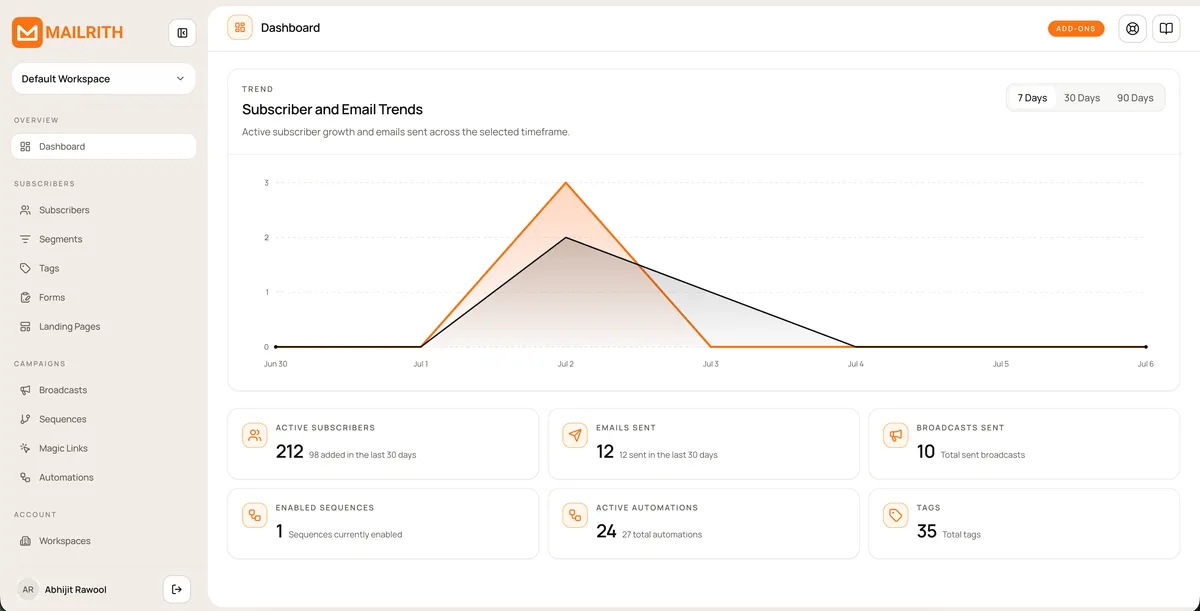Click the logout icon beside Abhijit Rawool
The height and width of the screenshot is (611, 1200).
pyautogui.click(x=177, y=589)
